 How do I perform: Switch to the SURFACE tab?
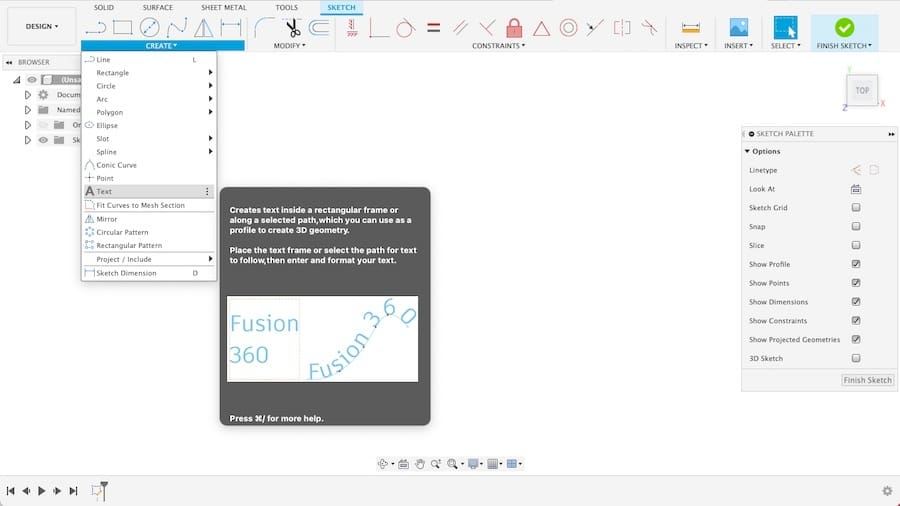point(158,7)
